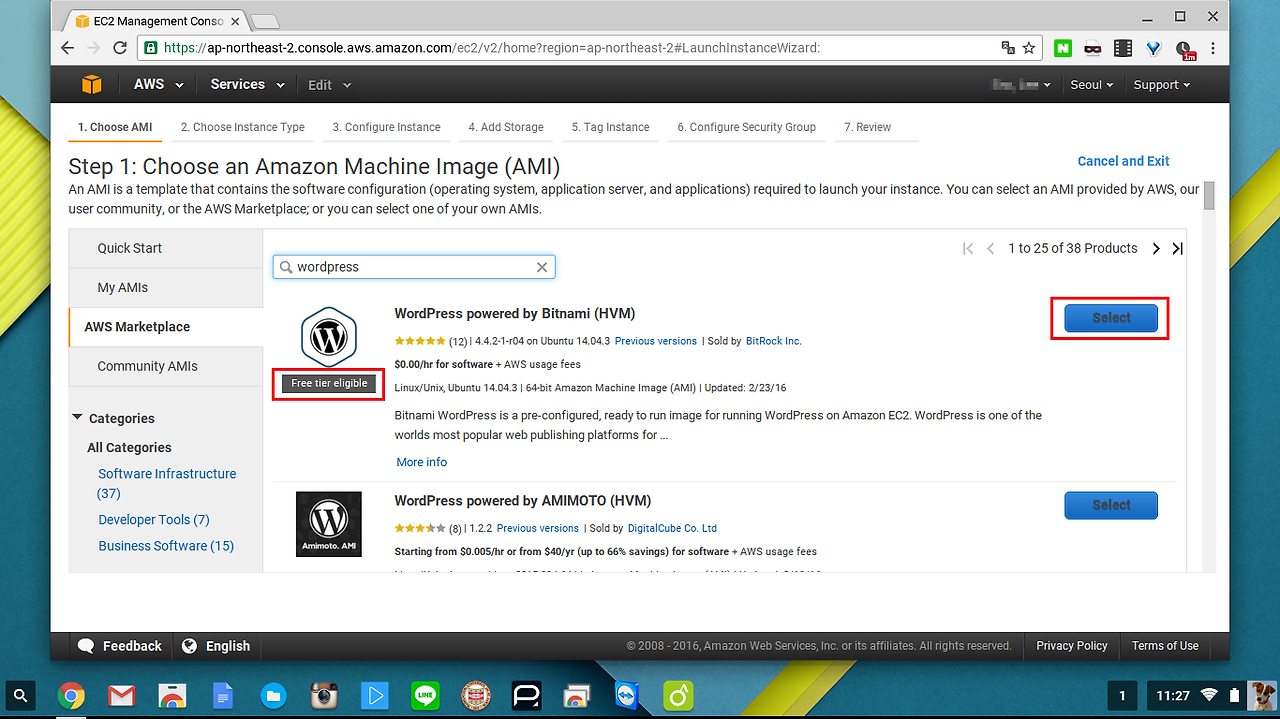Go back with browser back arrow
The width and height of the screenshot is (1280, 719).
coord(68,47)
